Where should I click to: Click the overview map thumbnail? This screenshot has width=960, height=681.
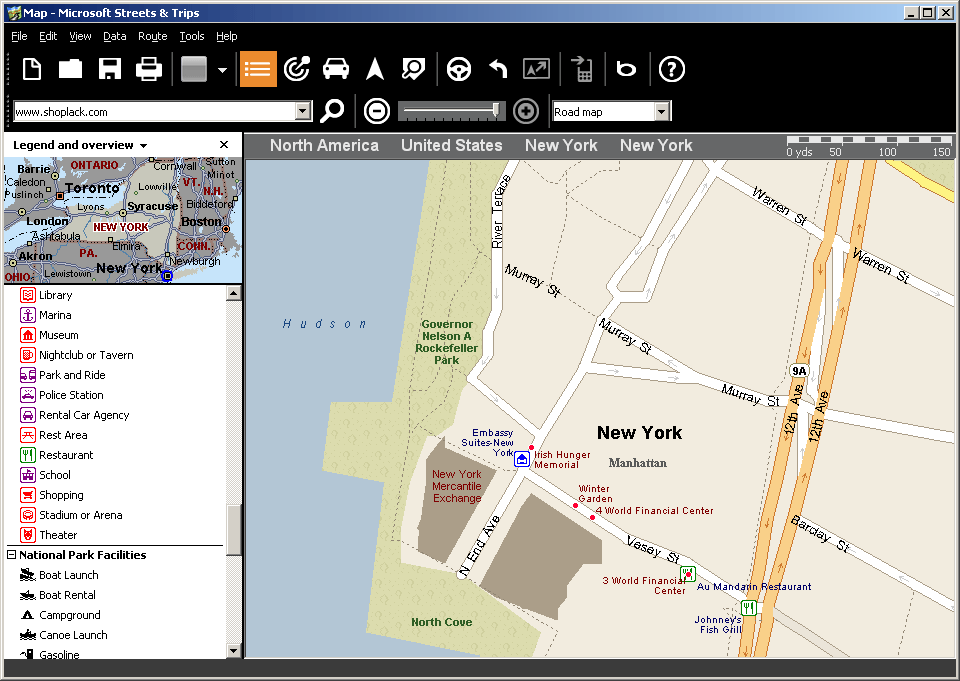pyautogui.click(x=123, y=220)
